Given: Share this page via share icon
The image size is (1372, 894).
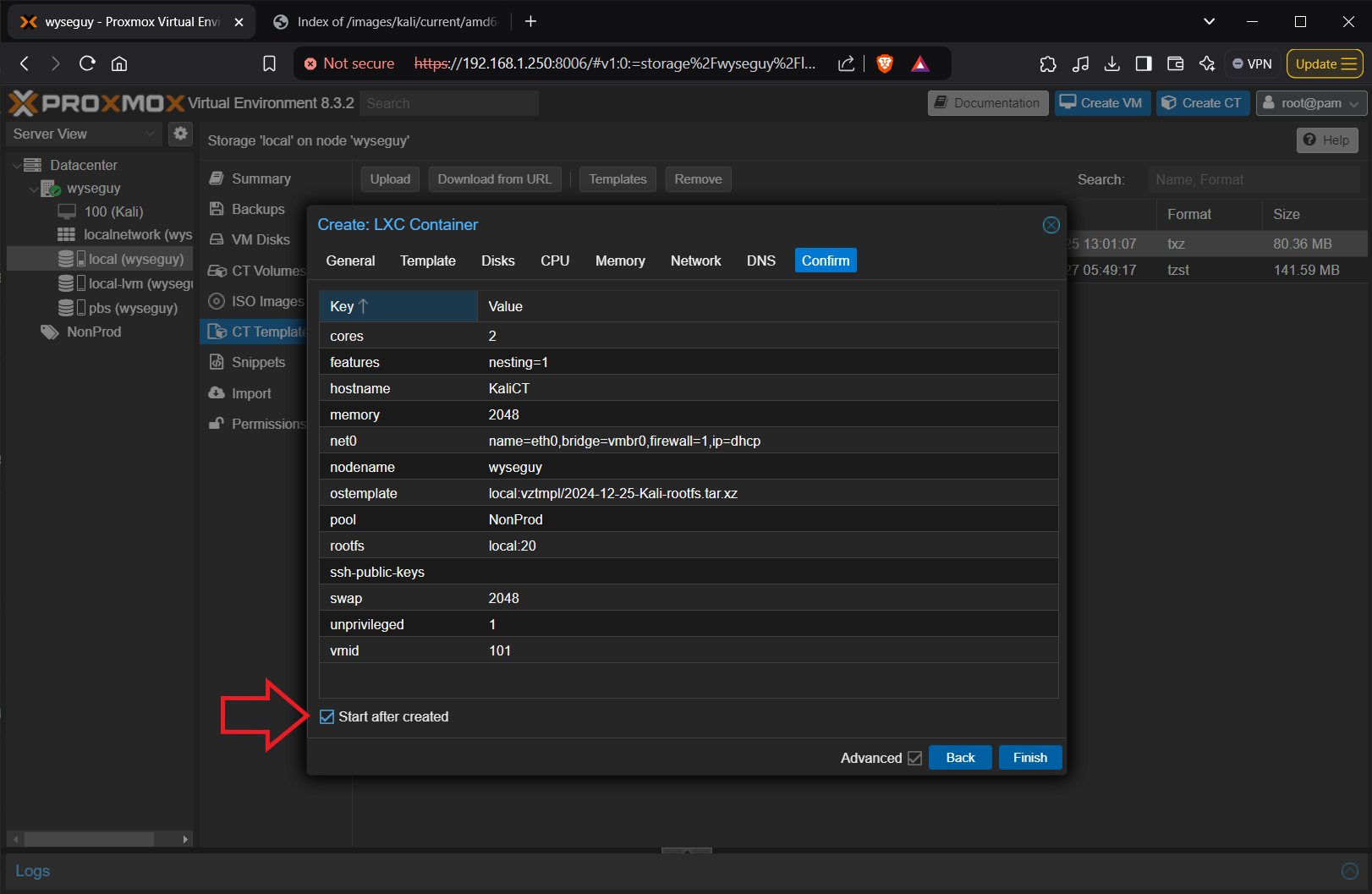Looking at the screenshot, I should coord(846,63).
